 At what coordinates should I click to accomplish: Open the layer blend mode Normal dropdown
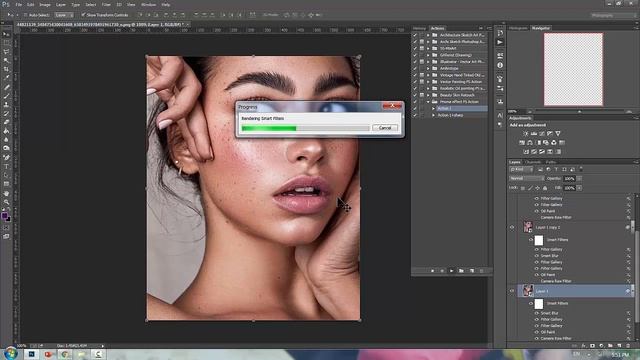(527, 178)
